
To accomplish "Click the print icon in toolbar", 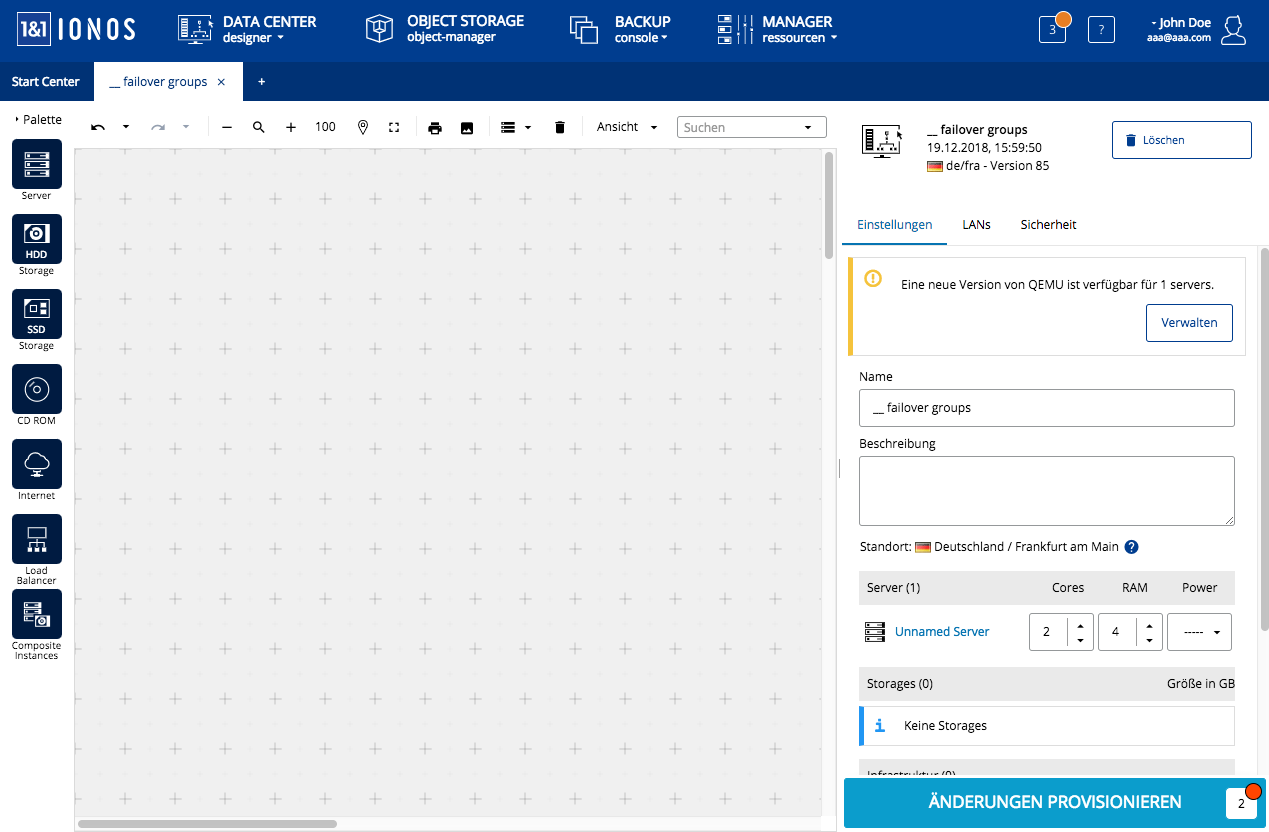I will tap(435, 128).
